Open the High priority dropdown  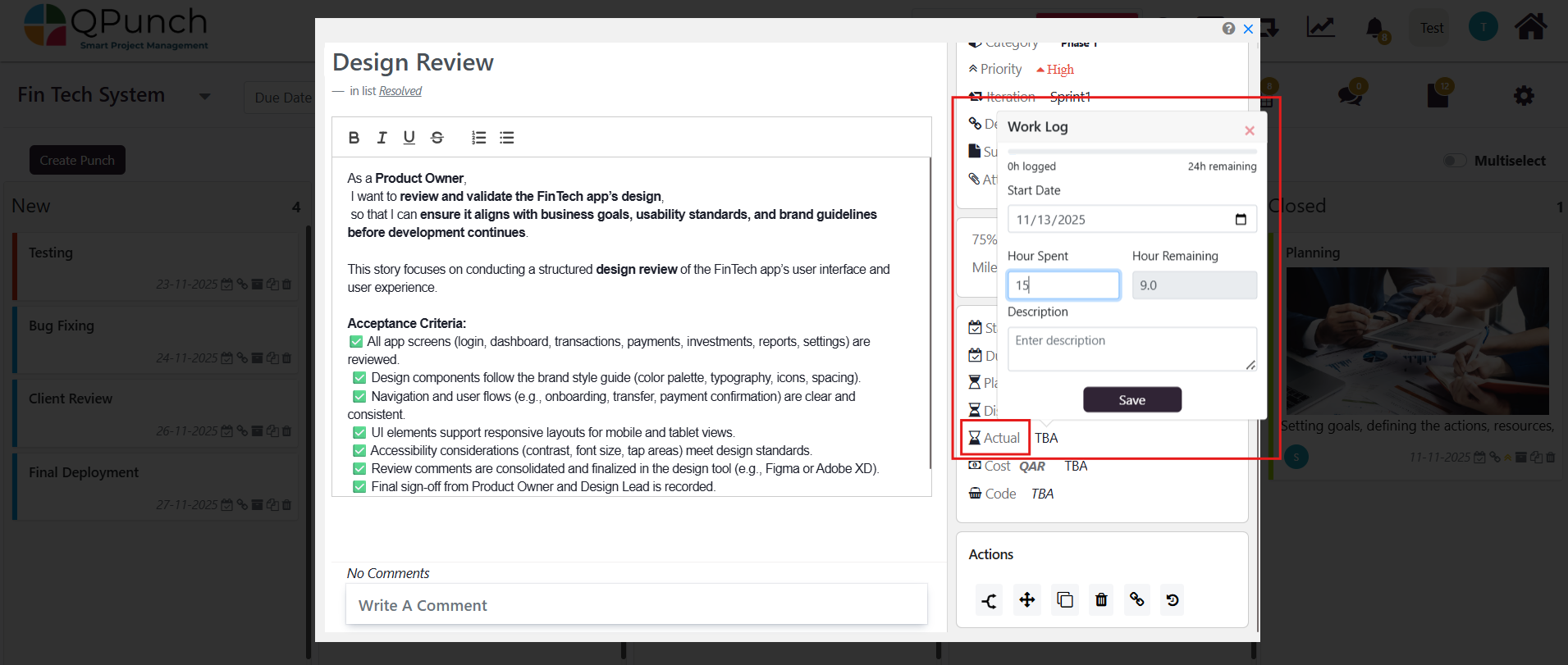1055,70
